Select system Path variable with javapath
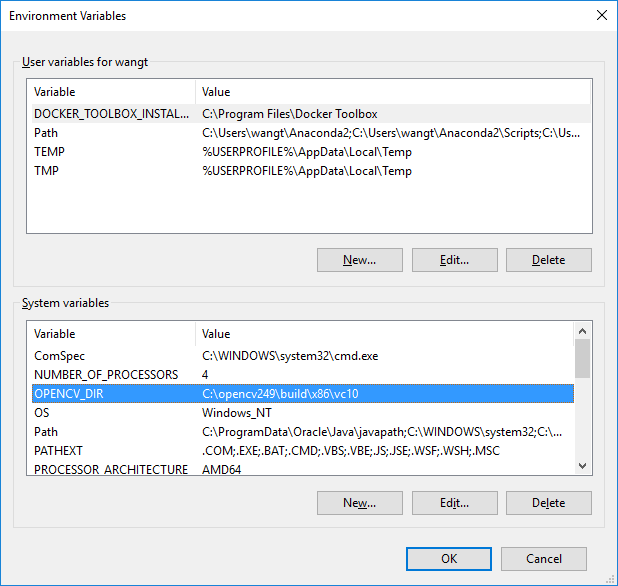The image size is (618, 586). tap(303, 432)
